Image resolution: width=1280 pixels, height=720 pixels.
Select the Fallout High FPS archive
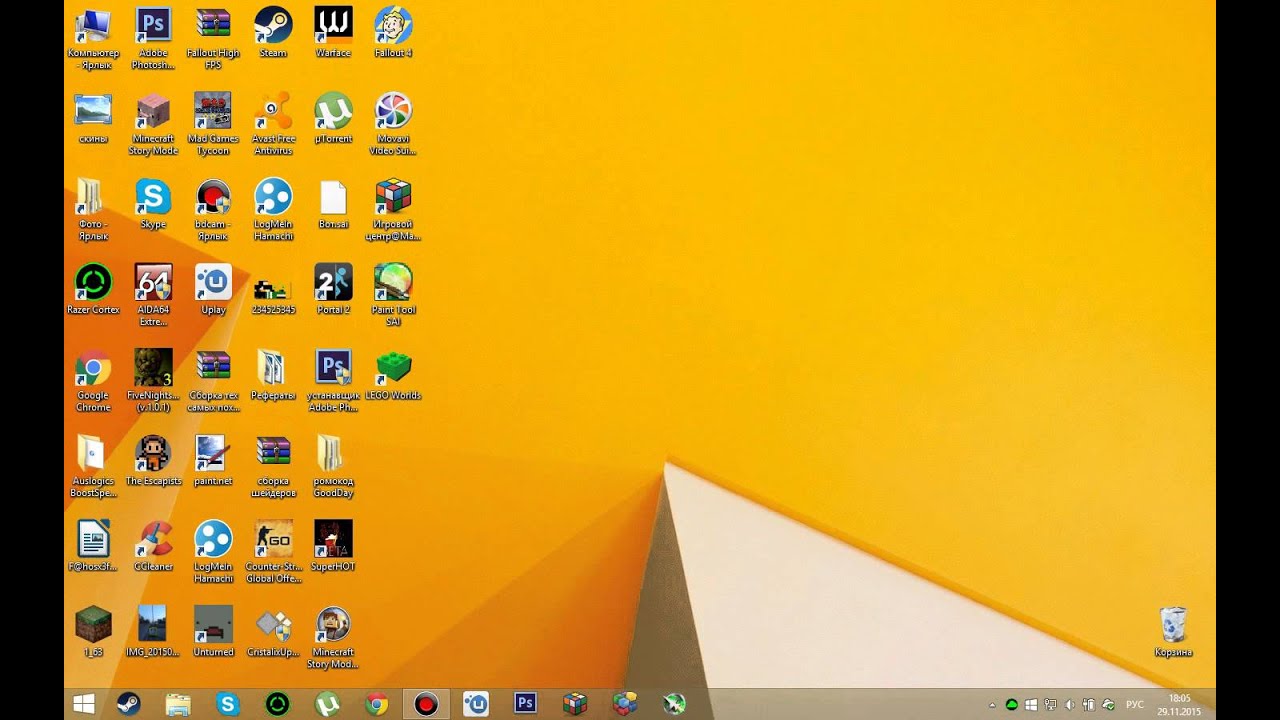(213, 37)
